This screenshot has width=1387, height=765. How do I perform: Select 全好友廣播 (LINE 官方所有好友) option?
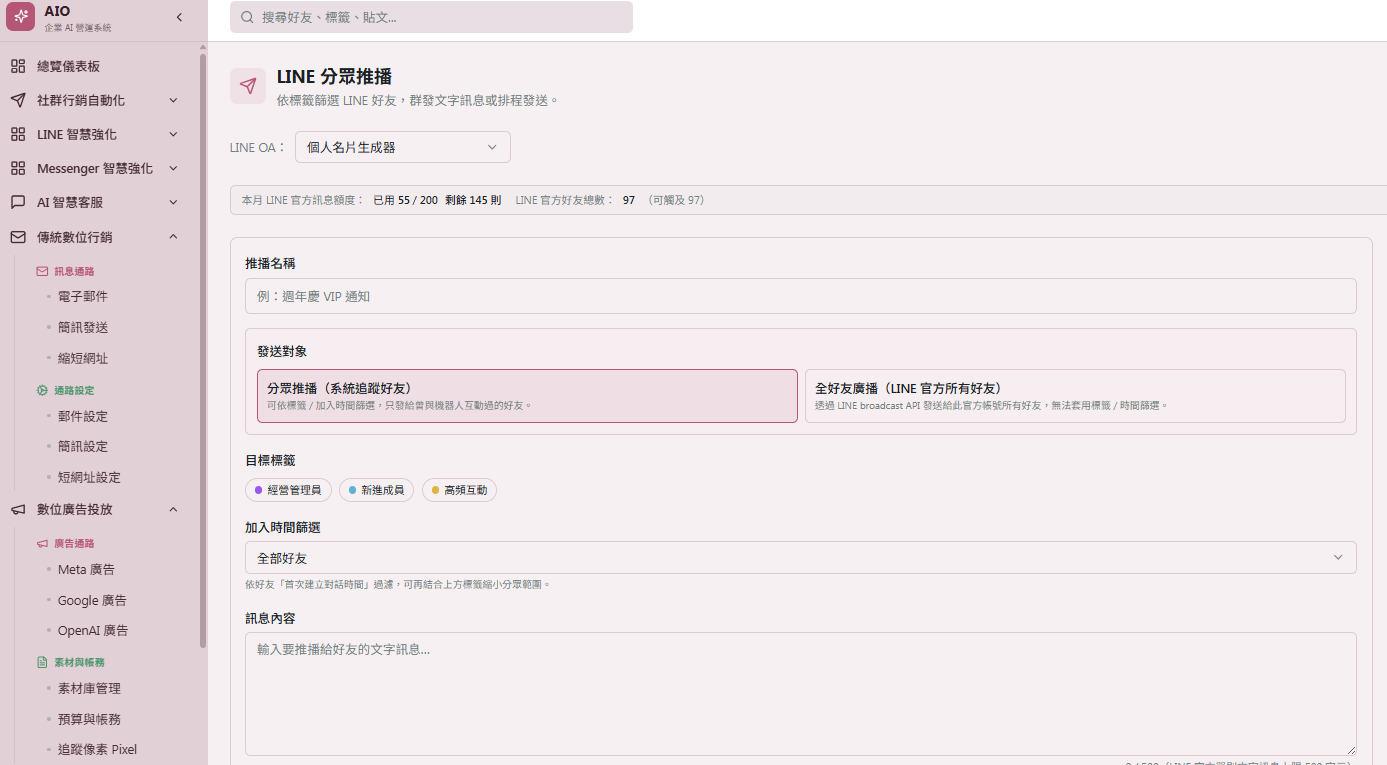pos(1075,396)
